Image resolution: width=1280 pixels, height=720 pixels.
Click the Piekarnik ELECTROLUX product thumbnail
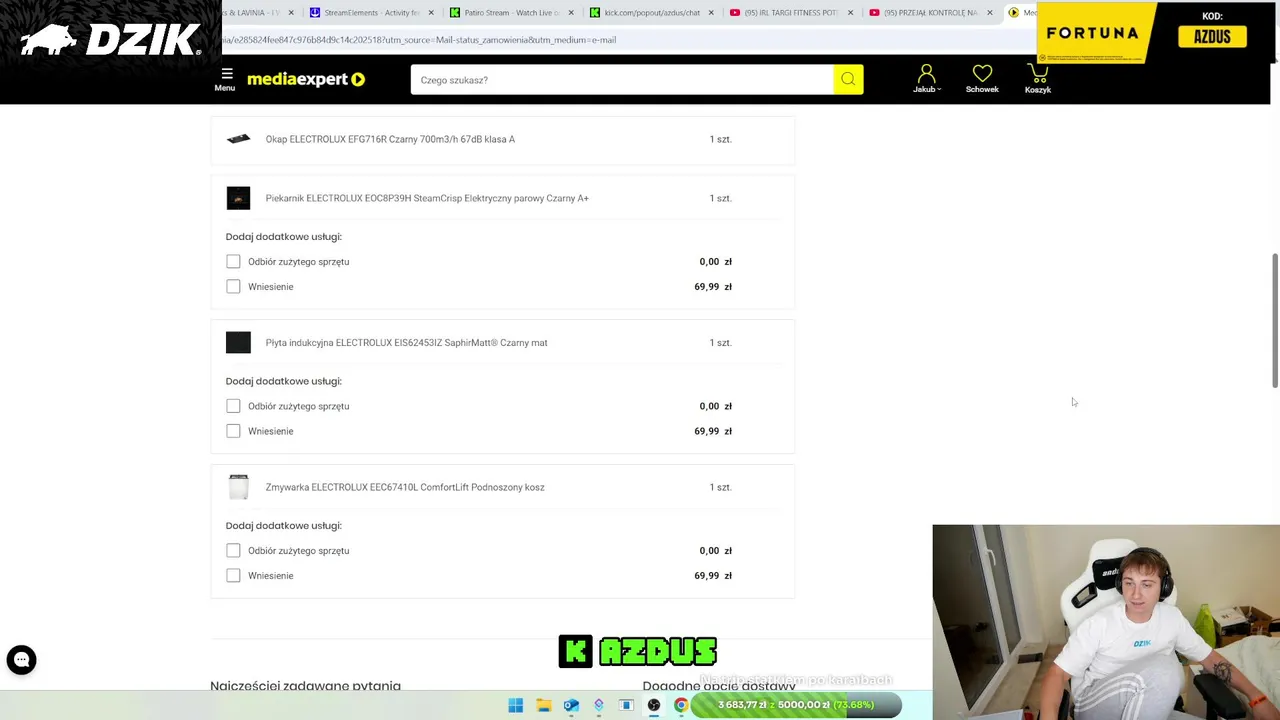coord(238,198)
